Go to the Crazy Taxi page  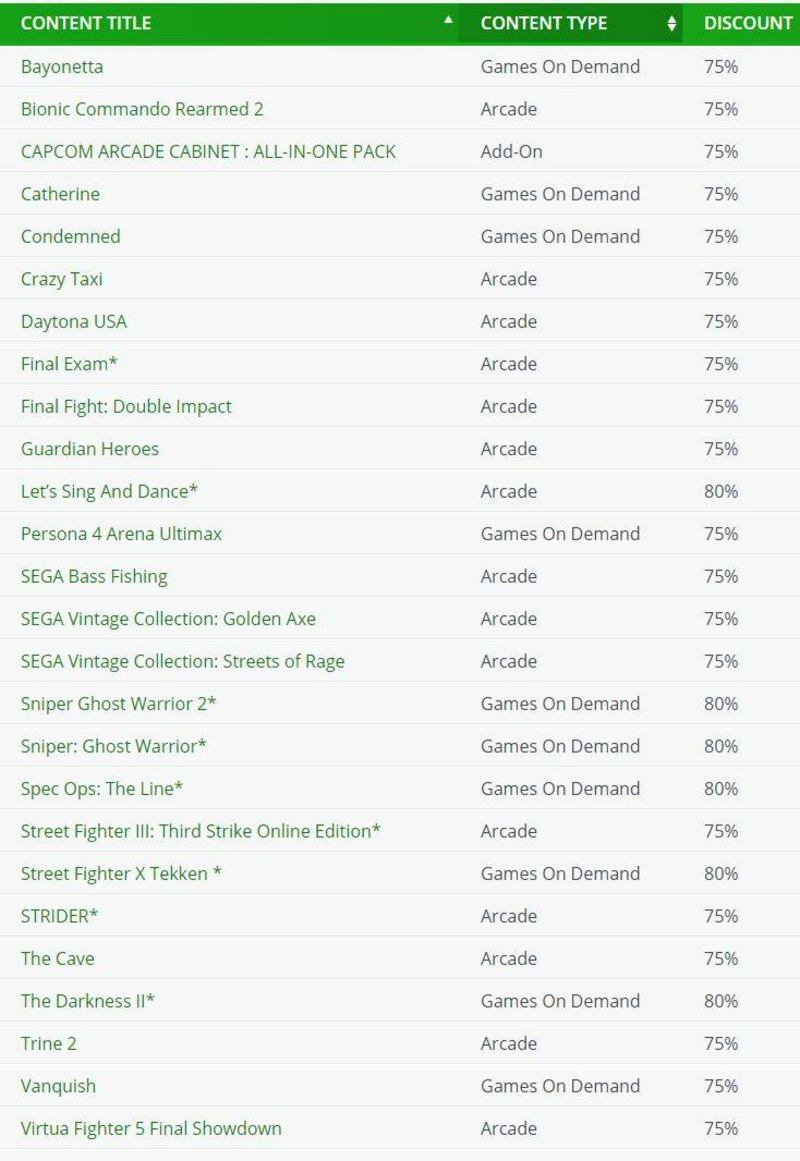tap(62, 279)
